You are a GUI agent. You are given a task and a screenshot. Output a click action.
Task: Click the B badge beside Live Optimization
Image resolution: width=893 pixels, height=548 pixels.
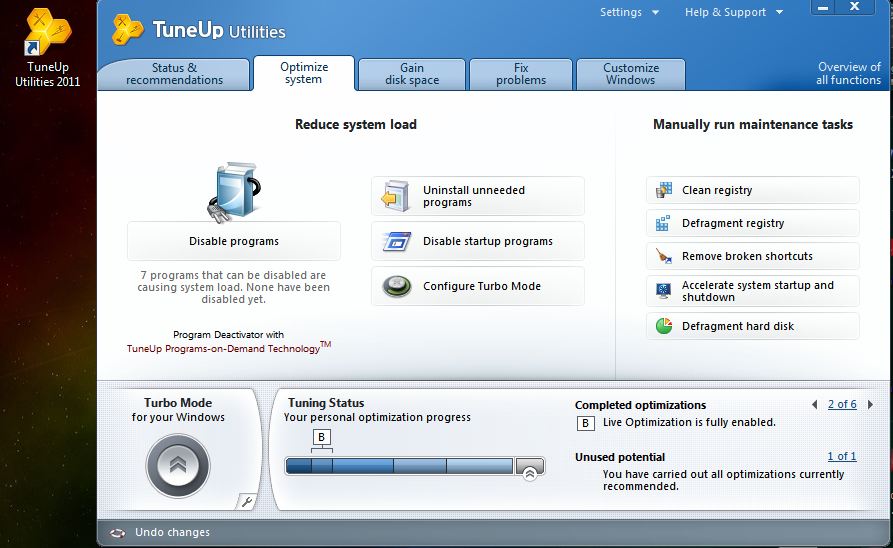[x=585, y=423]
